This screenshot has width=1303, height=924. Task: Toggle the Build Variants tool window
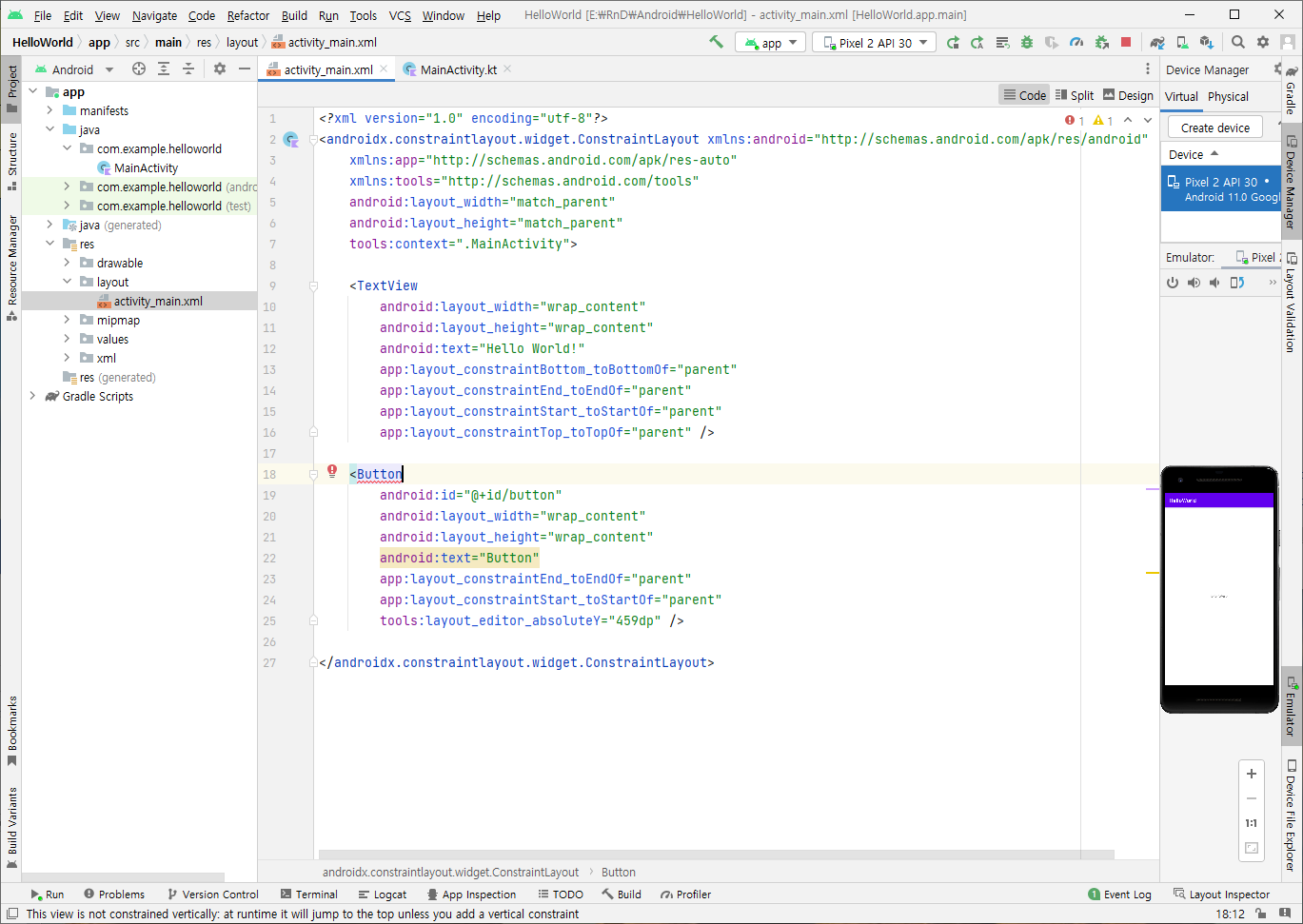11,827
